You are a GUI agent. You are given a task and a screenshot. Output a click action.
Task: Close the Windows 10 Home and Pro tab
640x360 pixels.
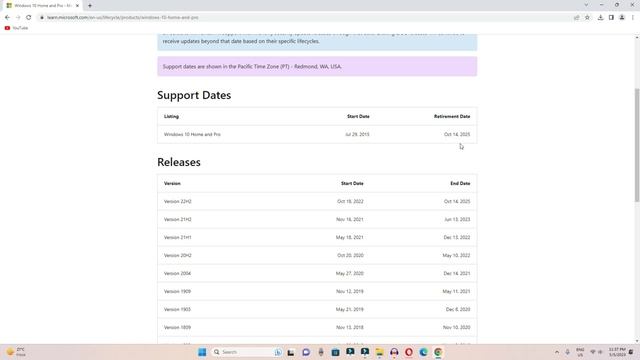[78, 6]
